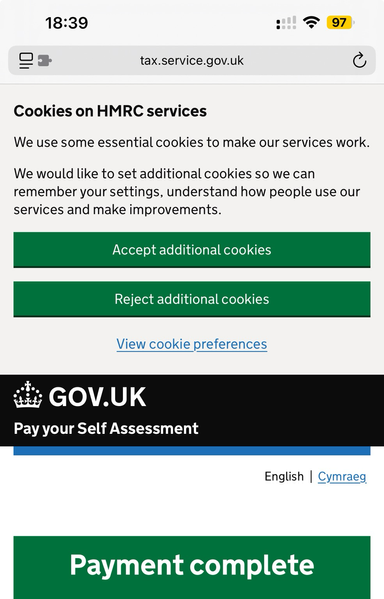Tap the battery indicator showing 97
This screenshot has width=384, height=599.
click(340, 23)
